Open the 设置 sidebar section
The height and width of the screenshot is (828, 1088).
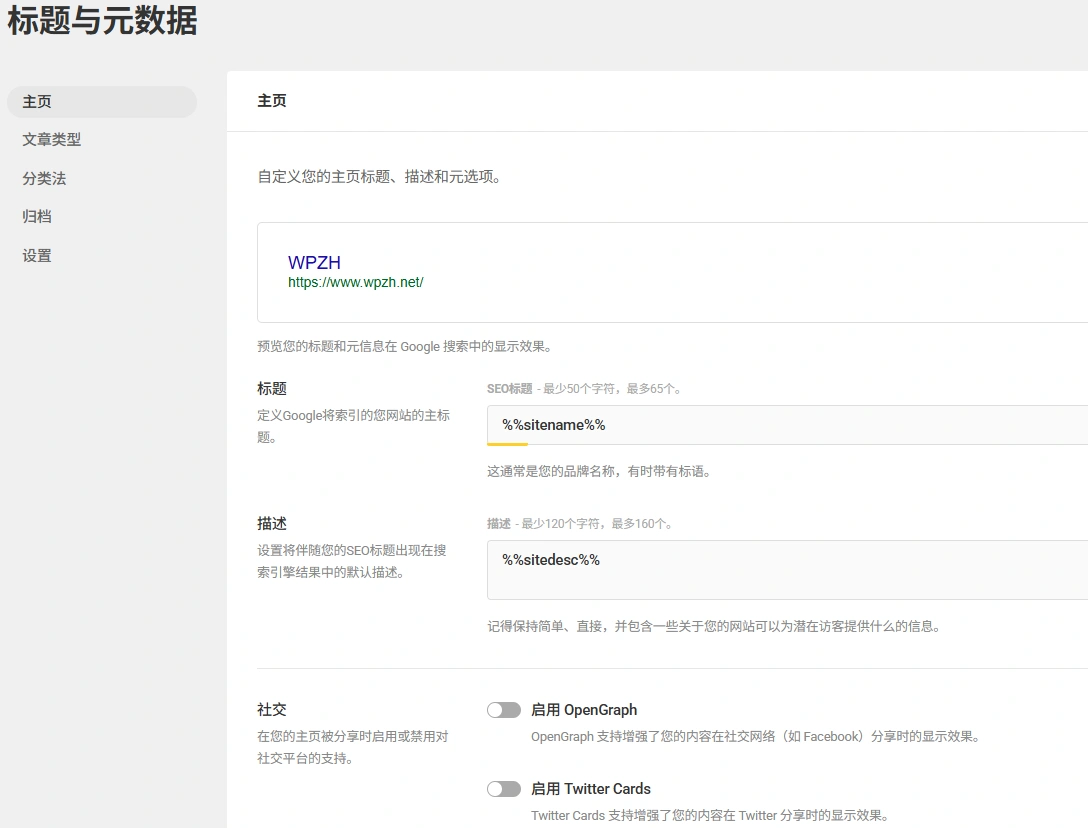click(x=36, y=255)
